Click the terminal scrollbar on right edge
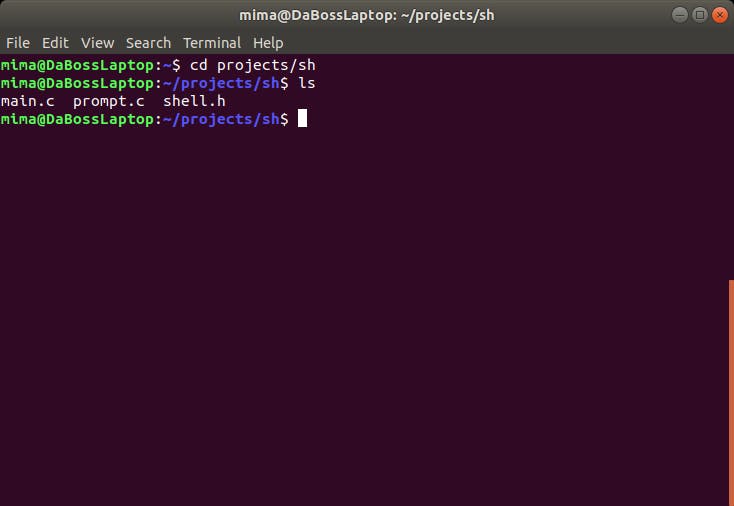 (731, 392)
